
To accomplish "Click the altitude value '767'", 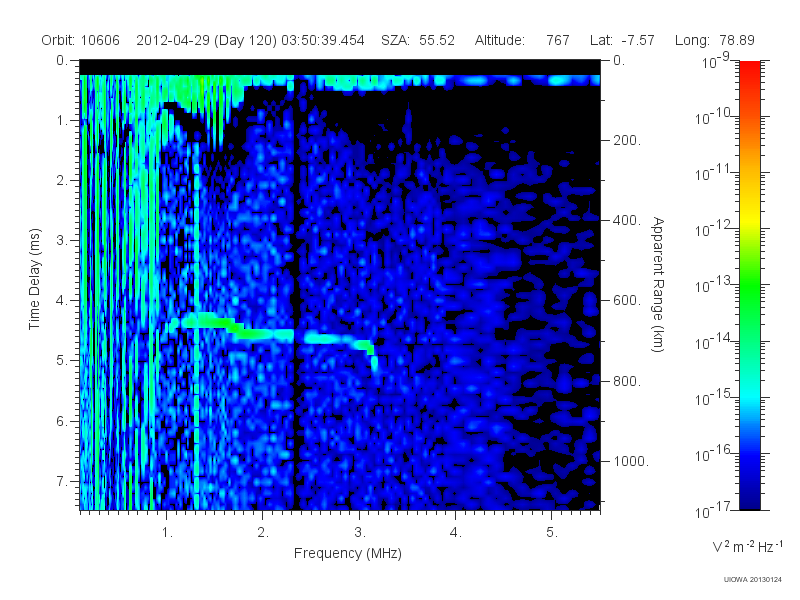I will 558,40.
